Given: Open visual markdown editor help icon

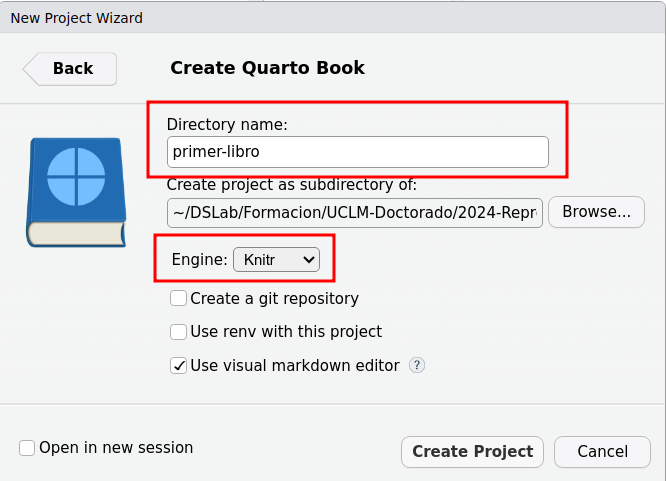Looking at the screenshot, I should (417, 366).
